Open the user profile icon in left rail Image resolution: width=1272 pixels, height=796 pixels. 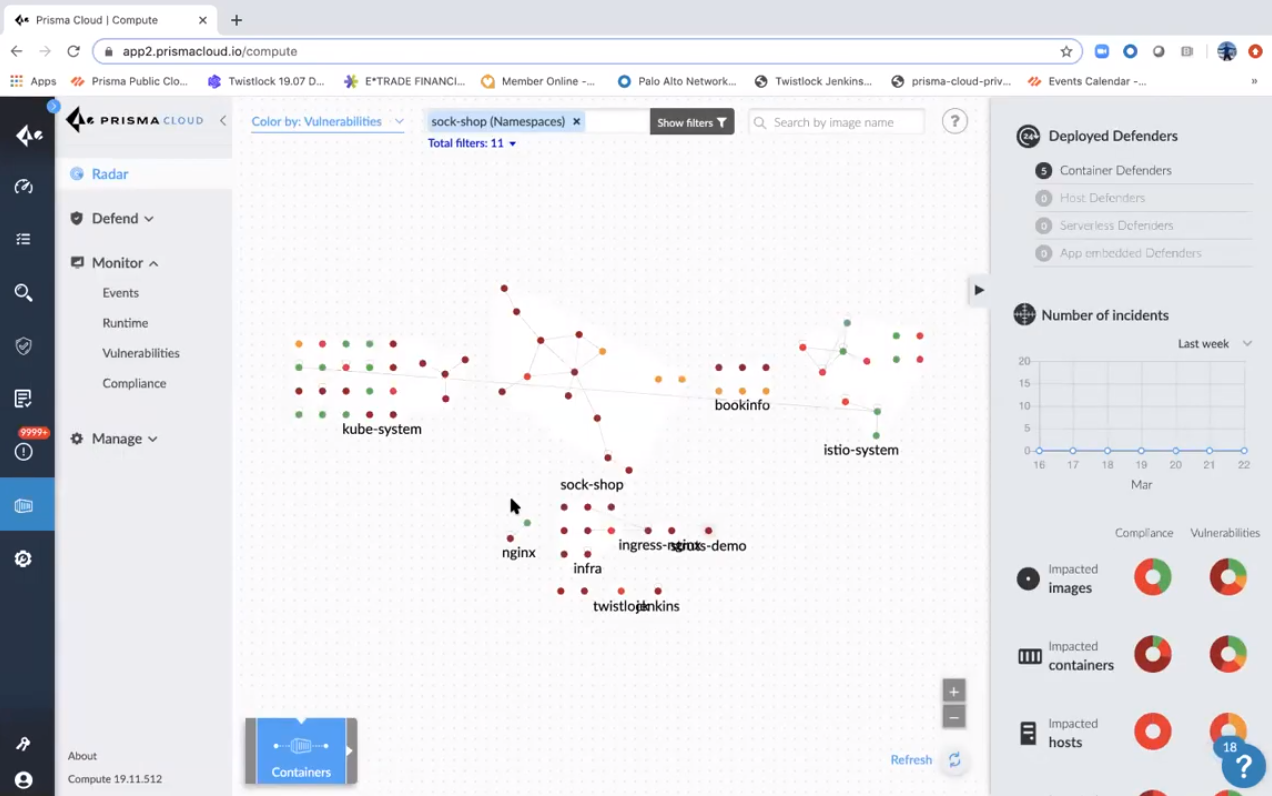click(x=24, y=780)
